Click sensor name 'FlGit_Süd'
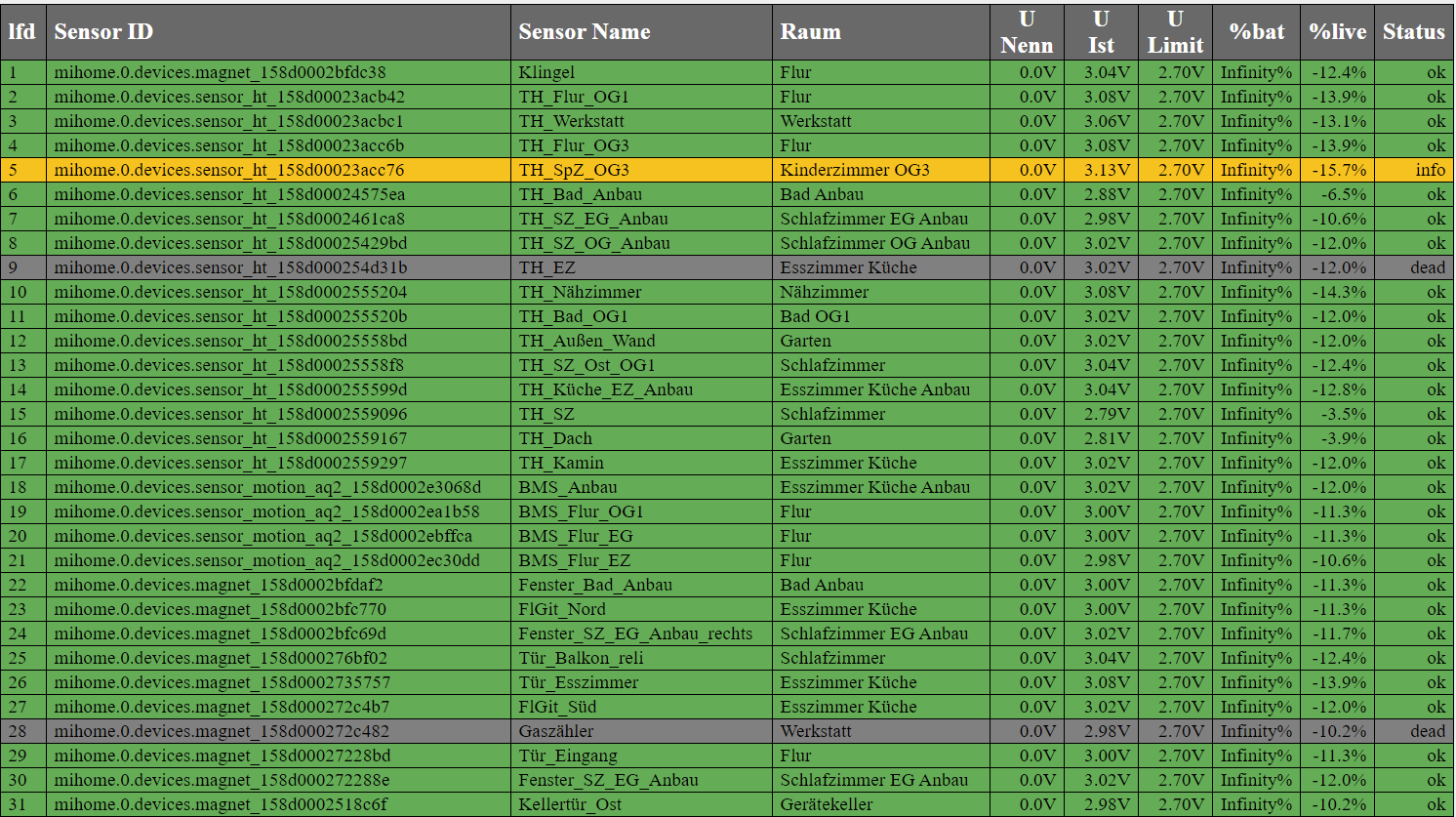 point(557,707)
